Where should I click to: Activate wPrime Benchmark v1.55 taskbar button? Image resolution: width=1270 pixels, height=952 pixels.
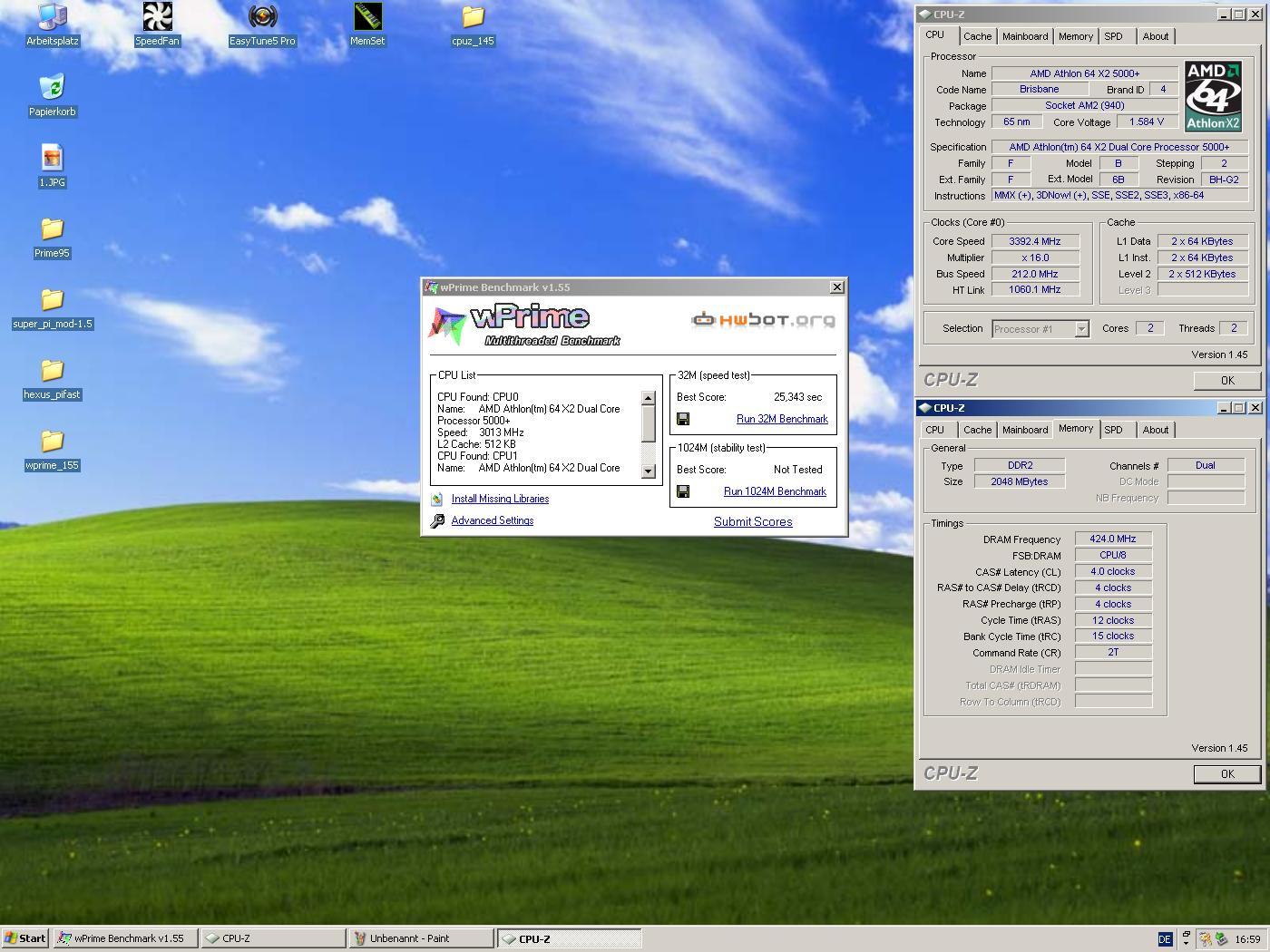click(126, 938)
